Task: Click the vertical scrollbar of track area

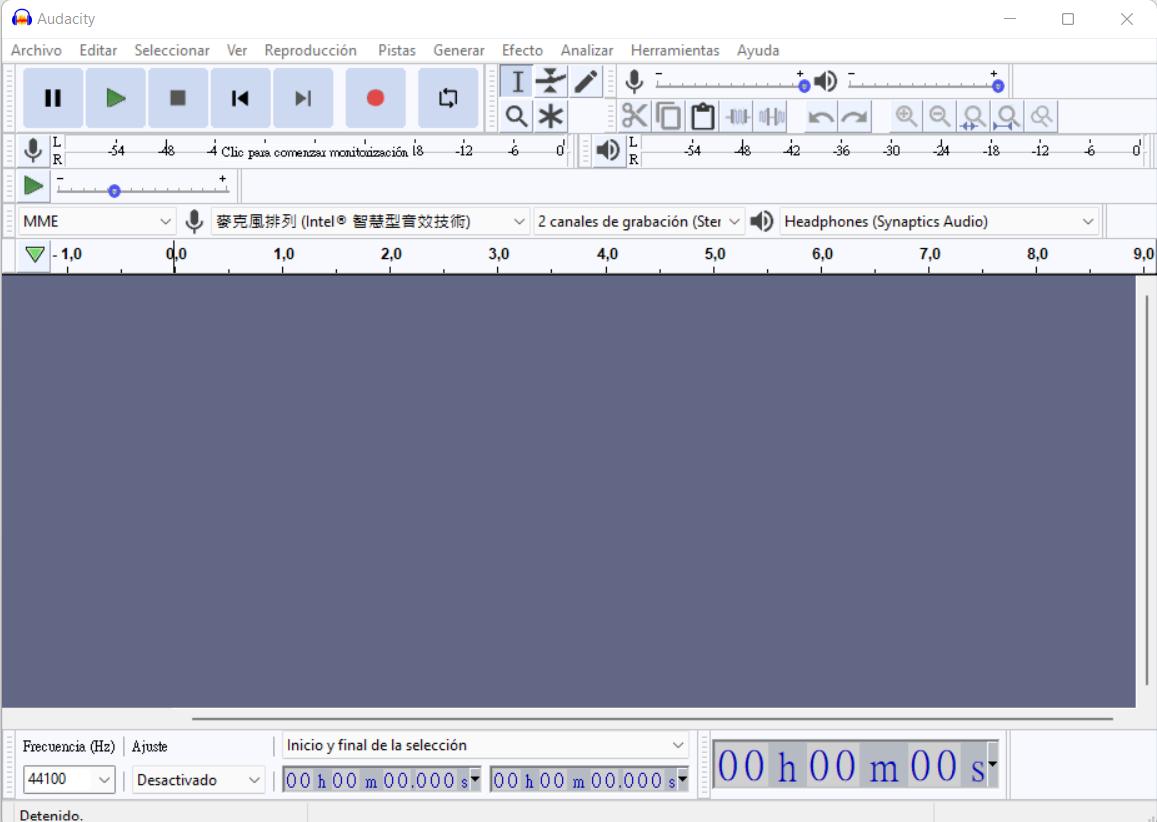Action: 1146,491
